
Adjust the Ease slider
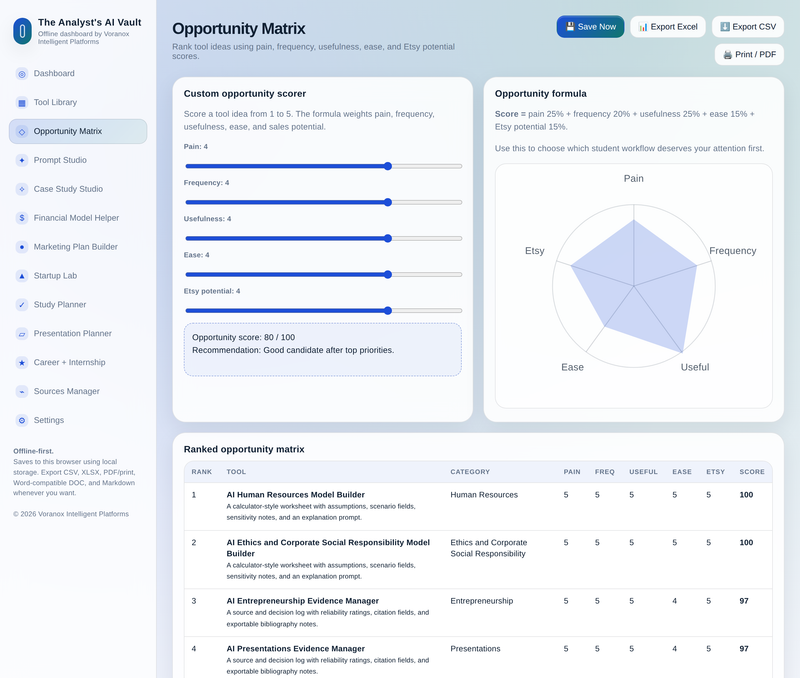323,274
